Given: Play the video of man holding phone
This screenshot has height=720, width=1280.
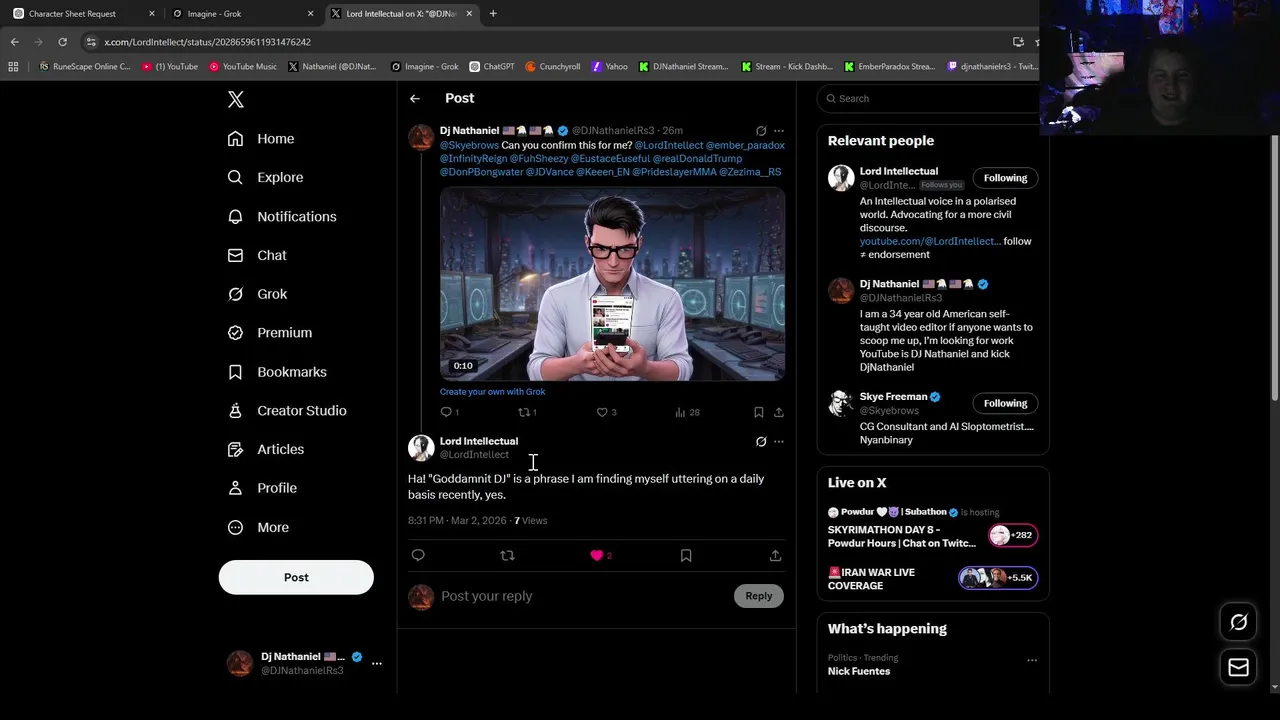Looking at the screenshot, I should click(612, 285).
